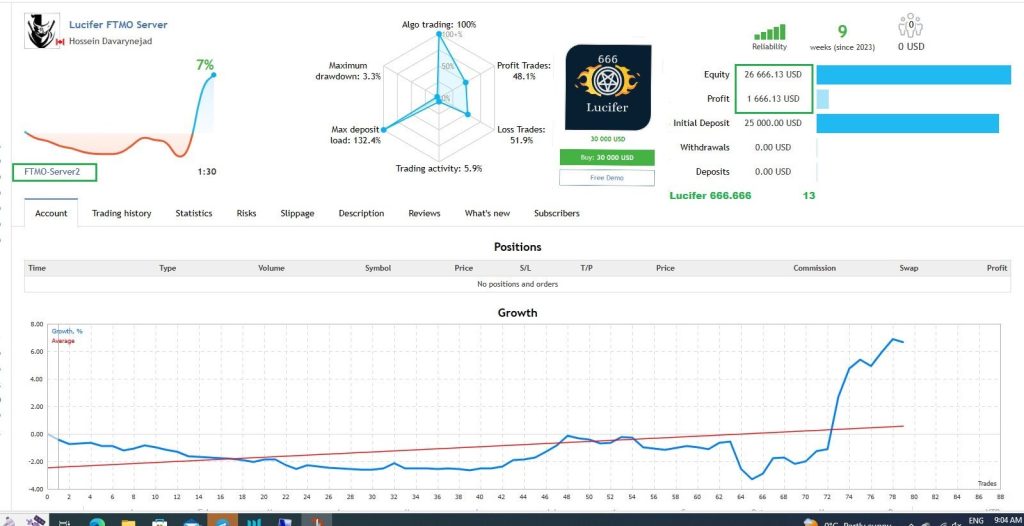This screenshot has width=1024, height=526.
Task: Click the Free Demo button
Action: click(609, 177)
